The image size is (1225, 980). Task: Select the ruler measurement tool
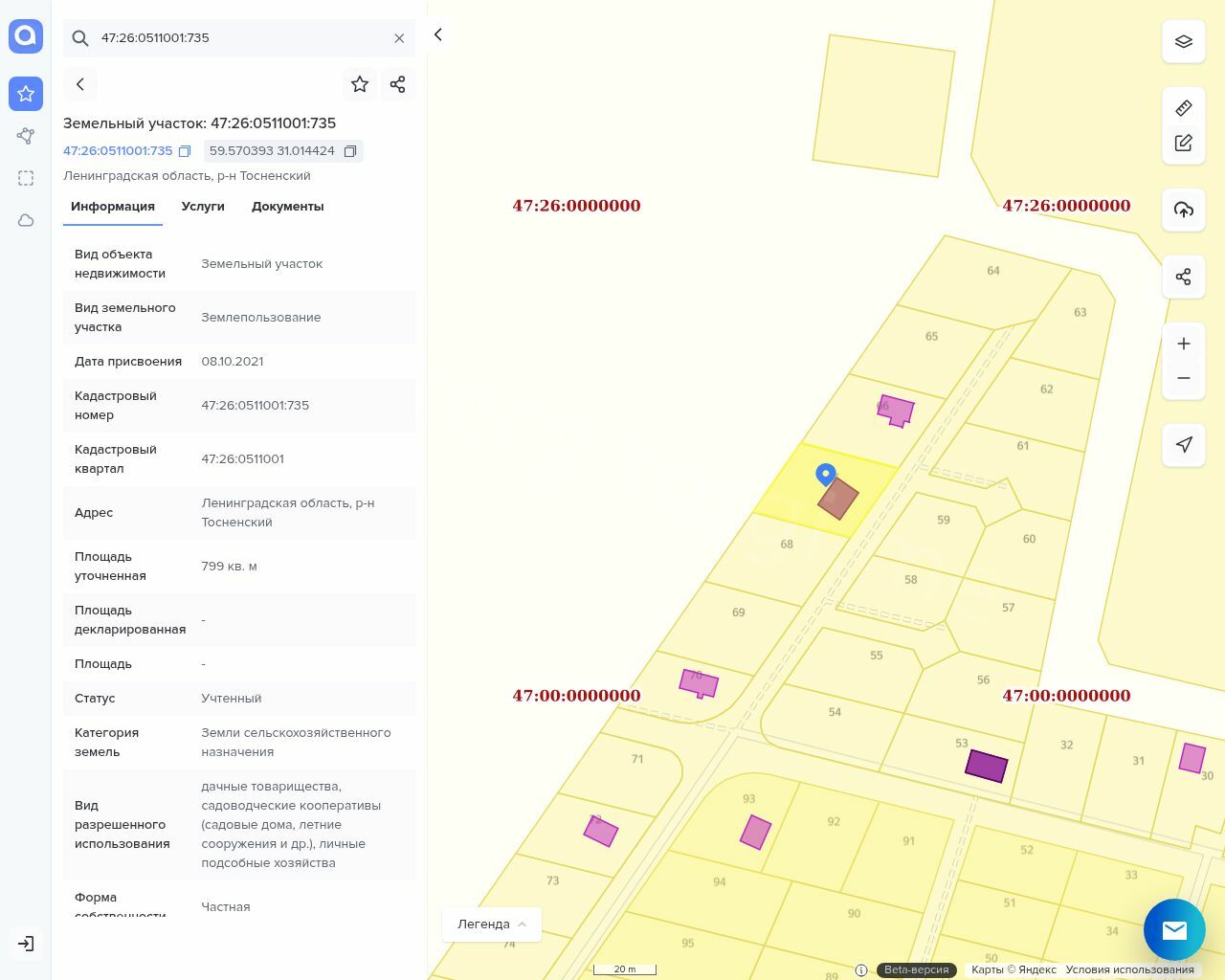coord(1183,108)
